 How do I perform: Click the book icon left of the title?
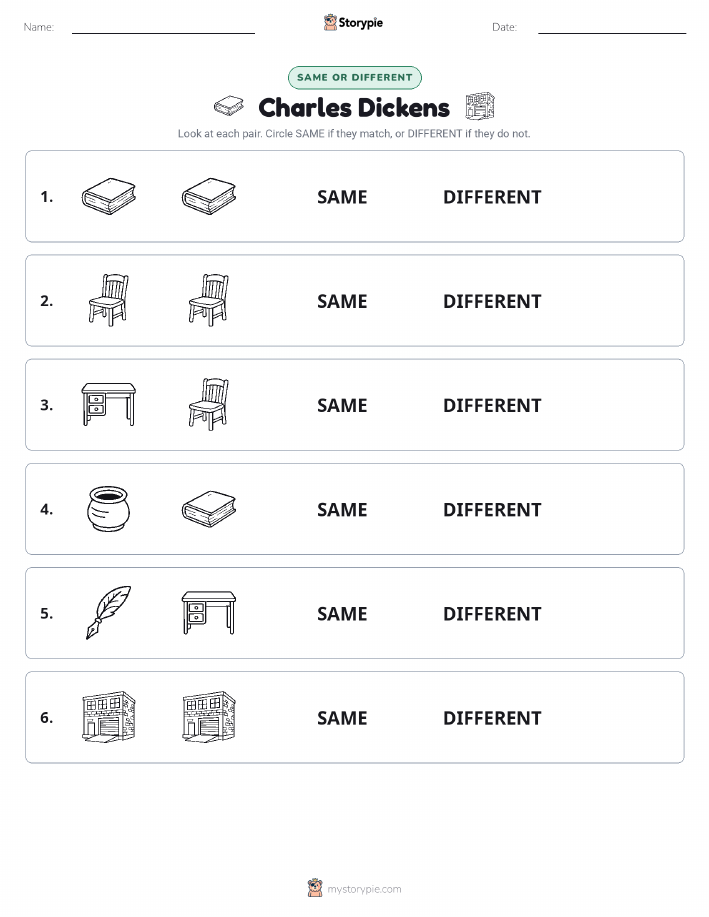(x=229, y=106)
